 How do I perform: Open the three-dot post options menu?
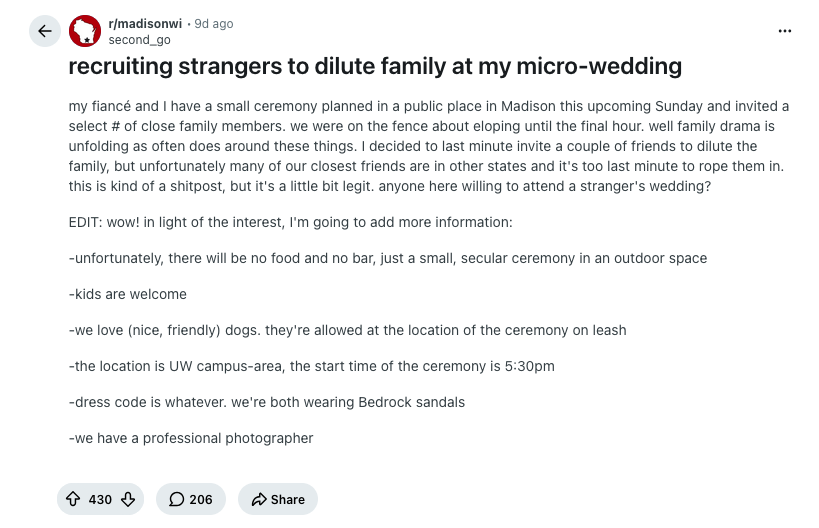pos(785,31)
